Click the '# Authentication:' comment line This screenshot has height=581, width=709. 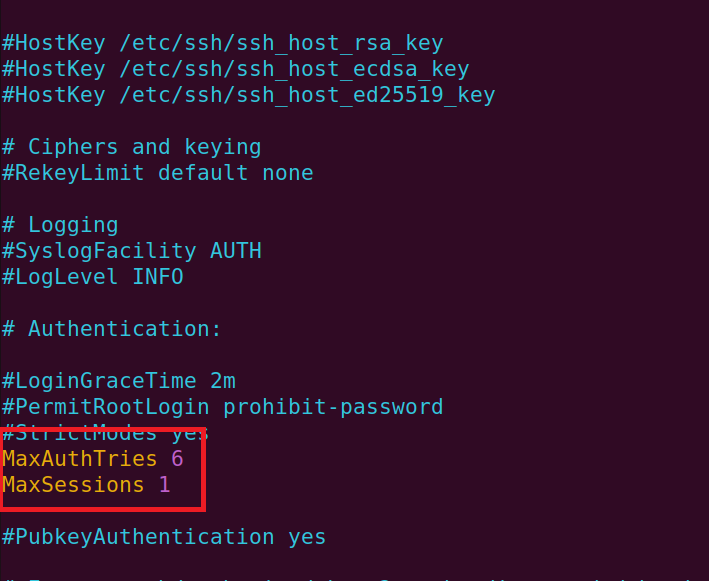112,329
